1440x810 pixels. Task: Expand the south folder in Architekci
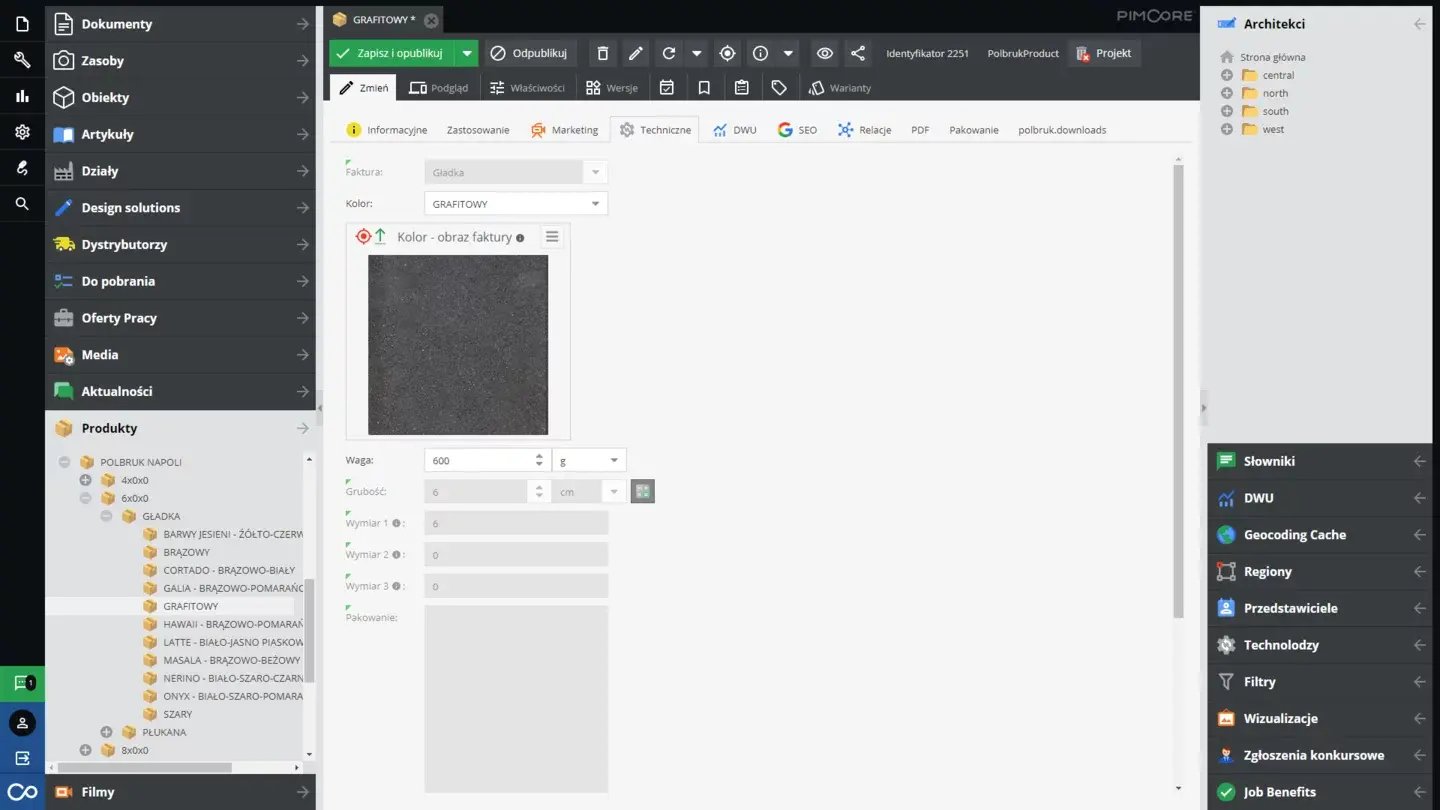(1227, 111)
